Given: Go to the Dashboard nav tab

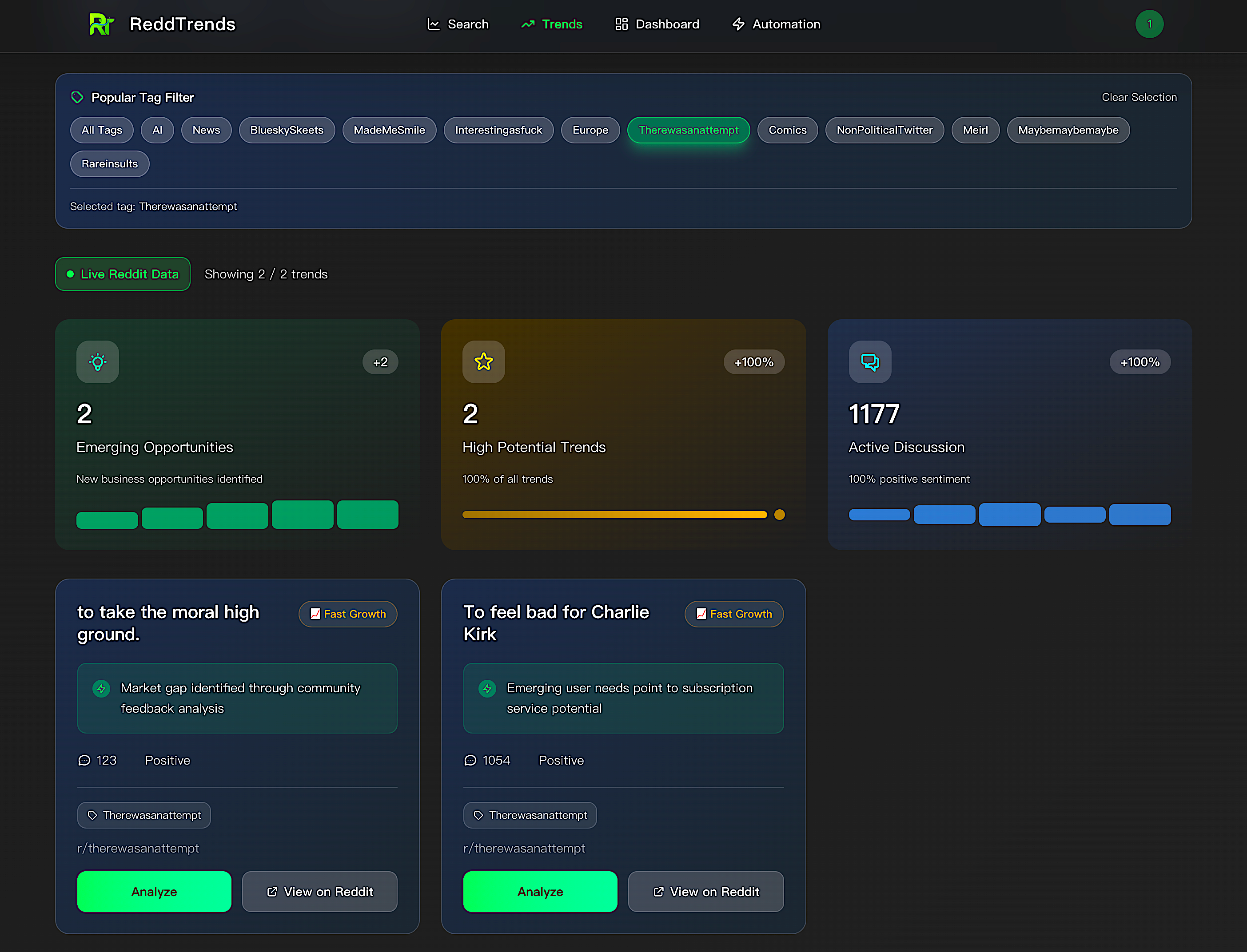Looking at the screenshot, I should [657, 24].
